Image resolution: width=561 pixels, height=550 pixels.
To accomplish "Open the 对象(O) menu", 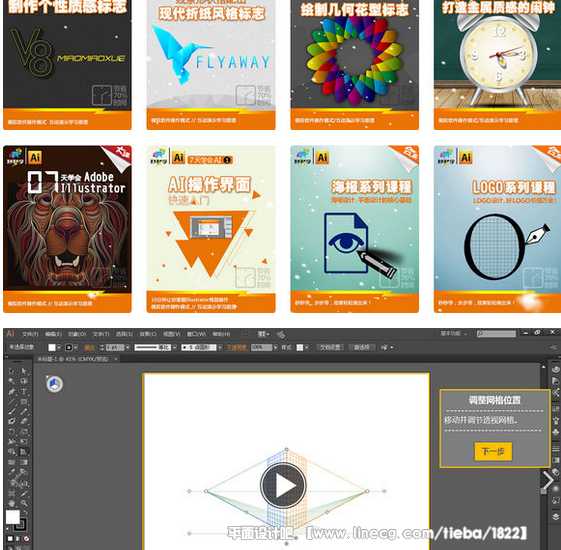I will click(77, 334).
